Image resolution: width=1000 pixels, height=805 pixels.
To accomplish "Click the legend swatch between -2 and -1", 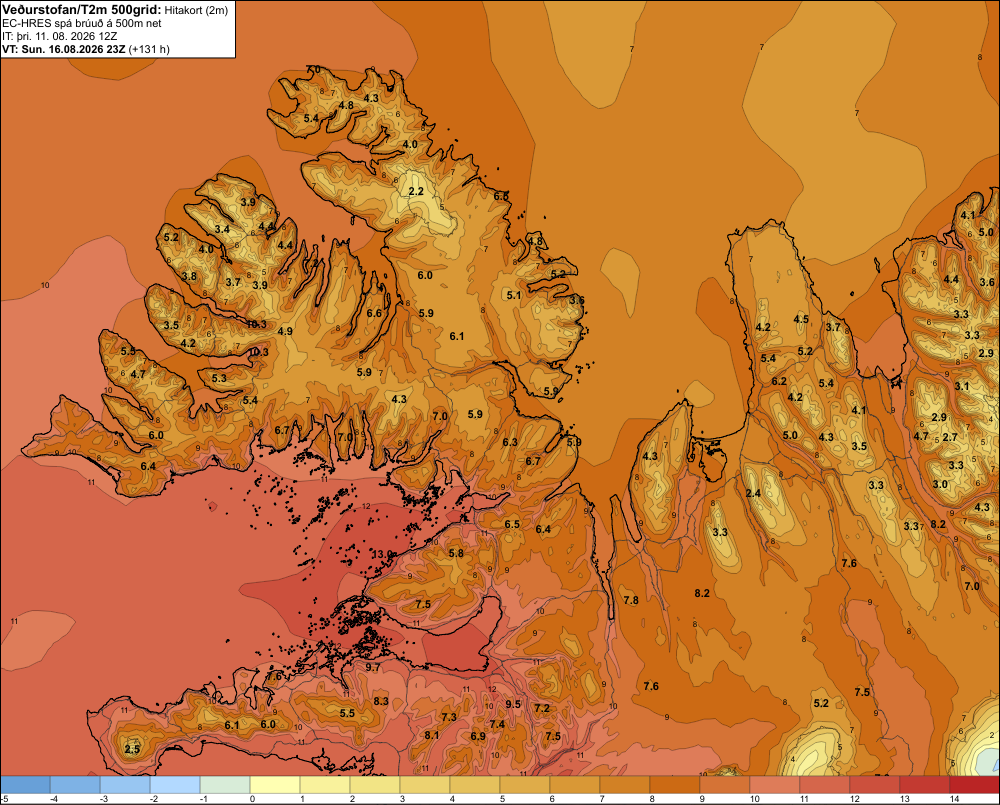I will [175, 784].
